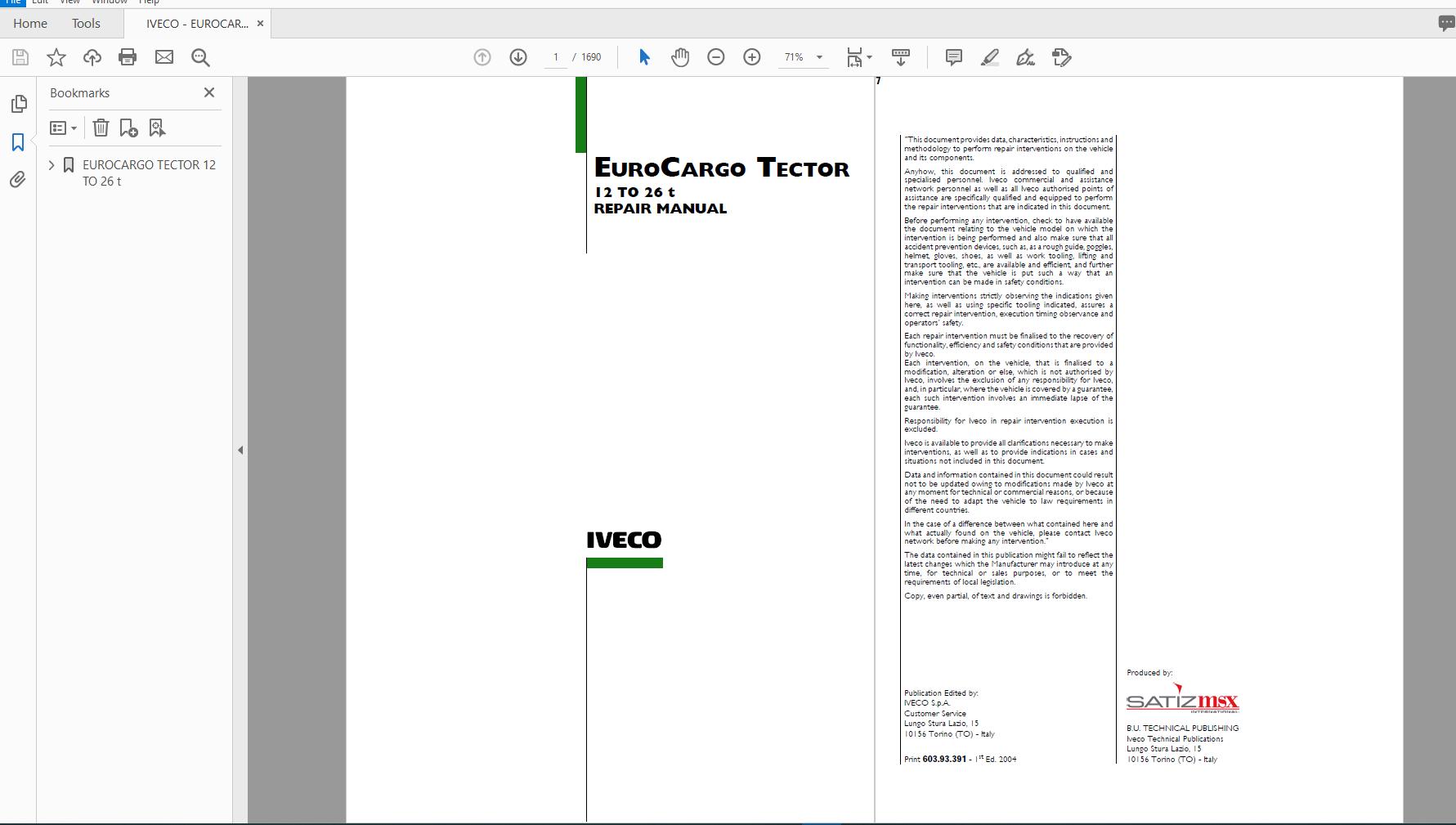
Task: Print the repair manual document
Action: (x=128, y=57)
